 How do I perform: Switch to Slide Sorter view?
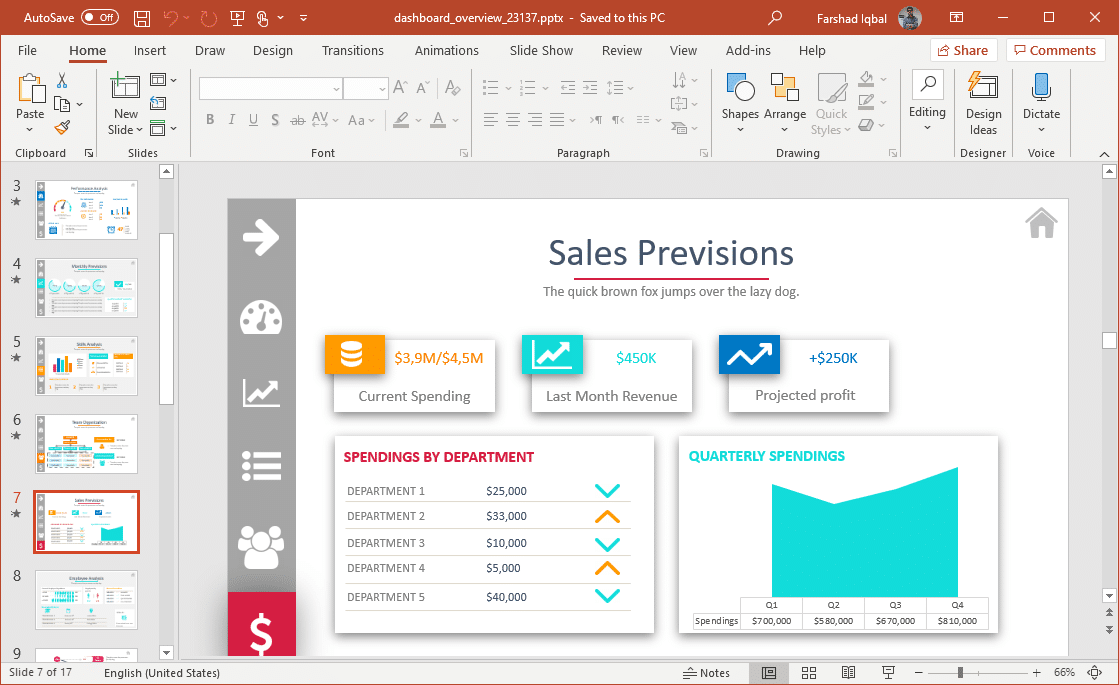(x=809, y=673)
